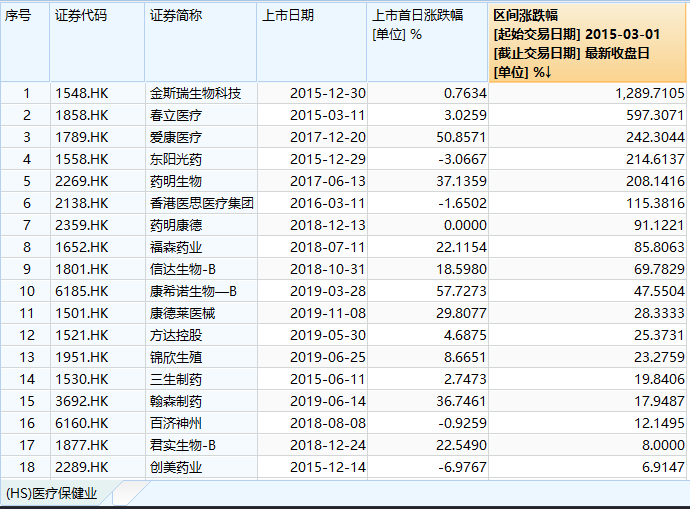Screen dimensions: 690x509
Task: Sort by 区间涨跌幅 column header
Action: click(587, 43)
